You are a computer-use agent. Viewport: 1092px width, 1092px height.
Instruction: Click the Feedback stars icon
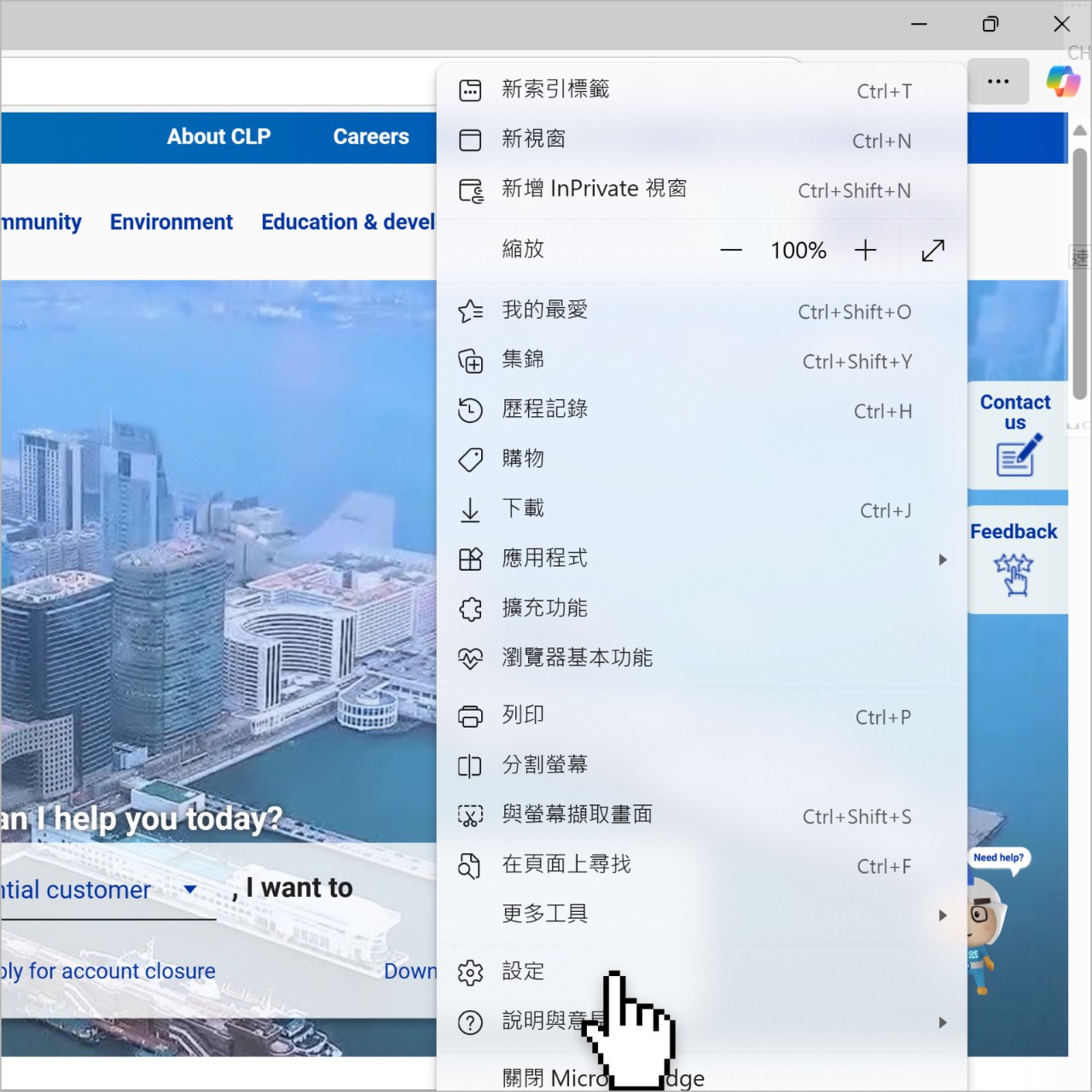tap(1014, 574)
